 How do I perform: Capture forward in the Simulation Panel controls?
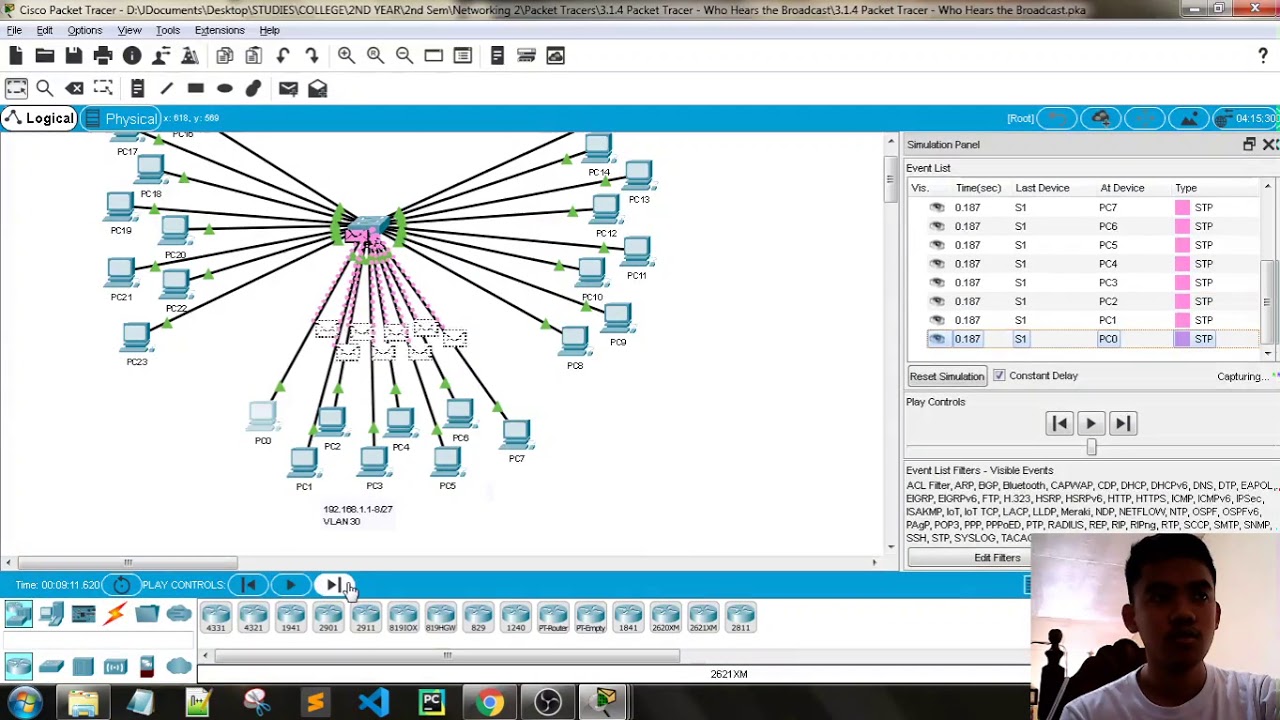tap(1122, 424)
